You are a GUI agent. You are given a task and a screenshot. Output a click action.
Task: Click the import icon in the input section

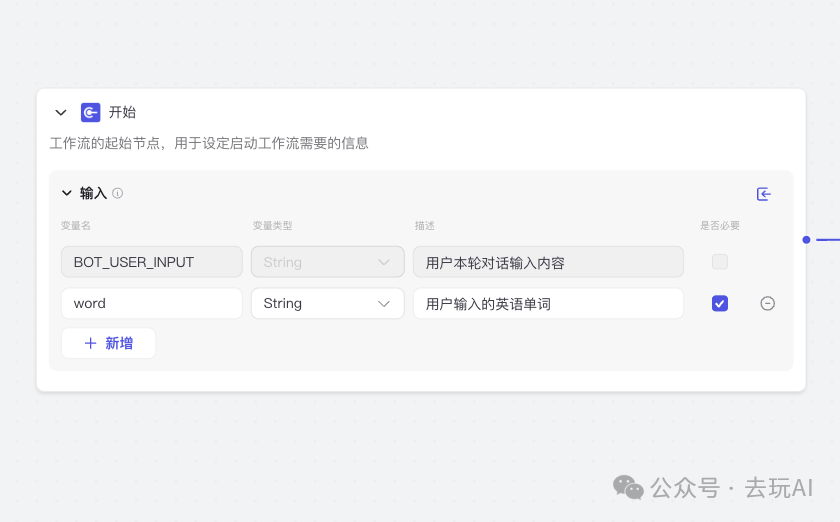pos(764,194)
